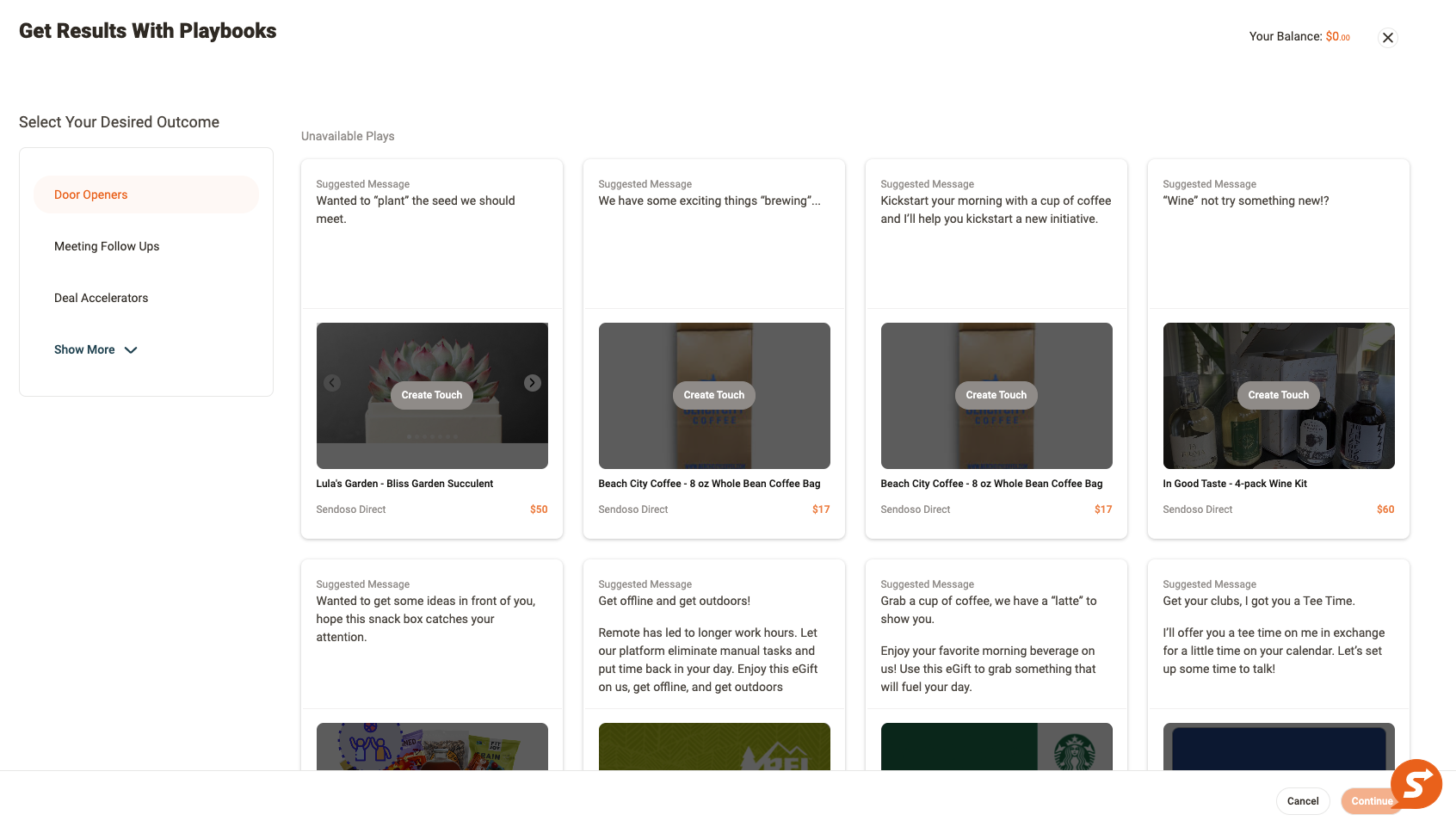Click the "Wine" not try something new message

(x=1245, y=201)
